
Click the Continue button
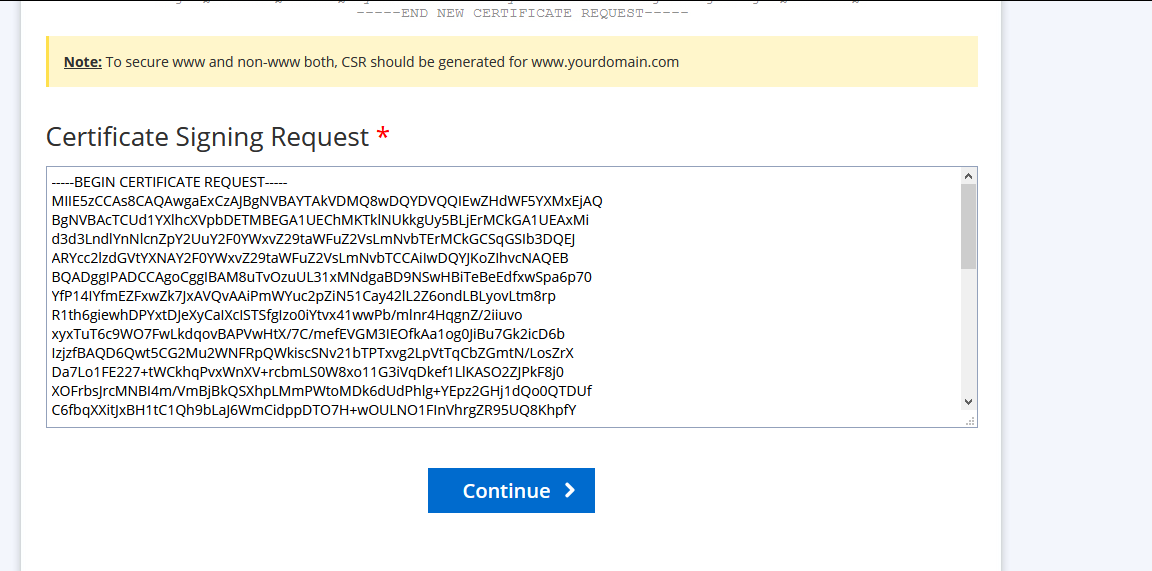tap(510, 490)
